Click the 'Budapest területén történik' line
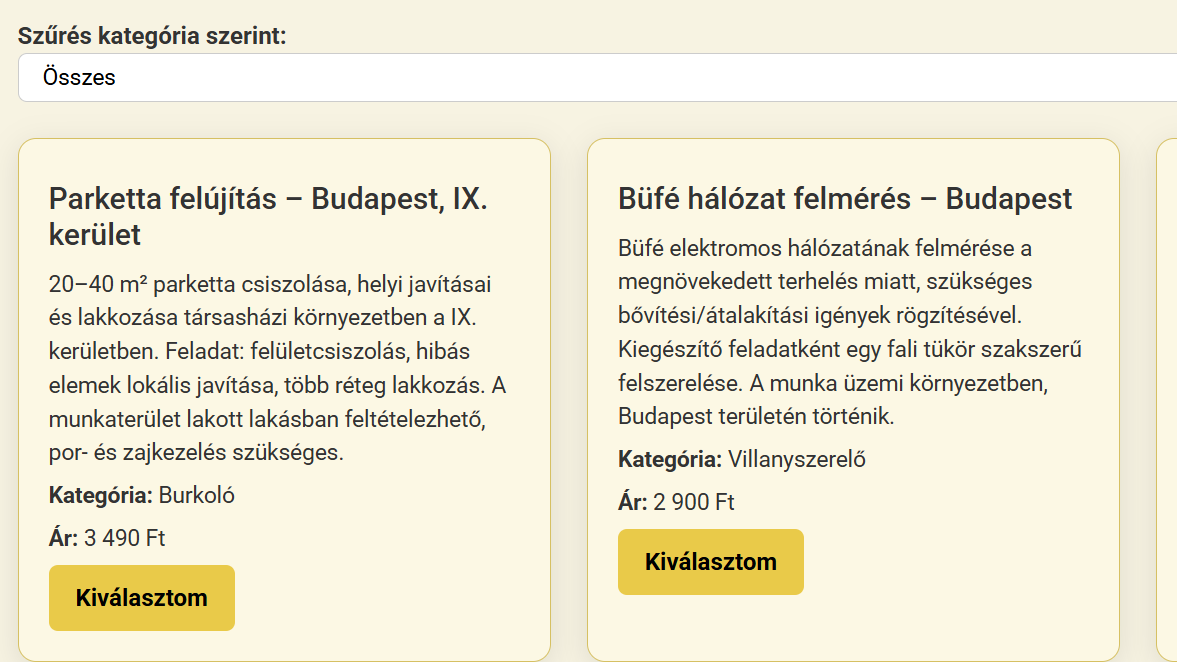This screenshot has height=662, width=1177. [x=756, y=416]
